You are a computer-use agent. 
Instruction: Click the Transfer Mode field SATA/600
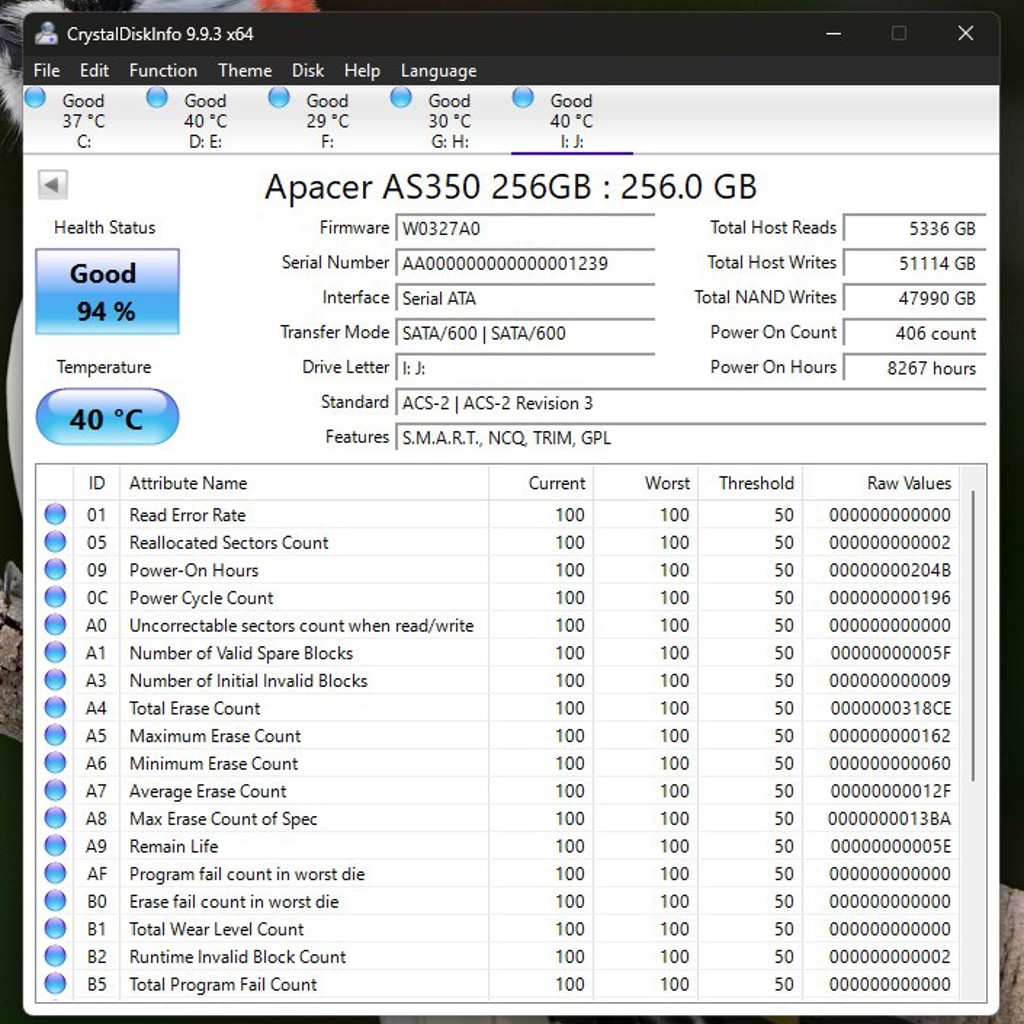tap(525, 333)
